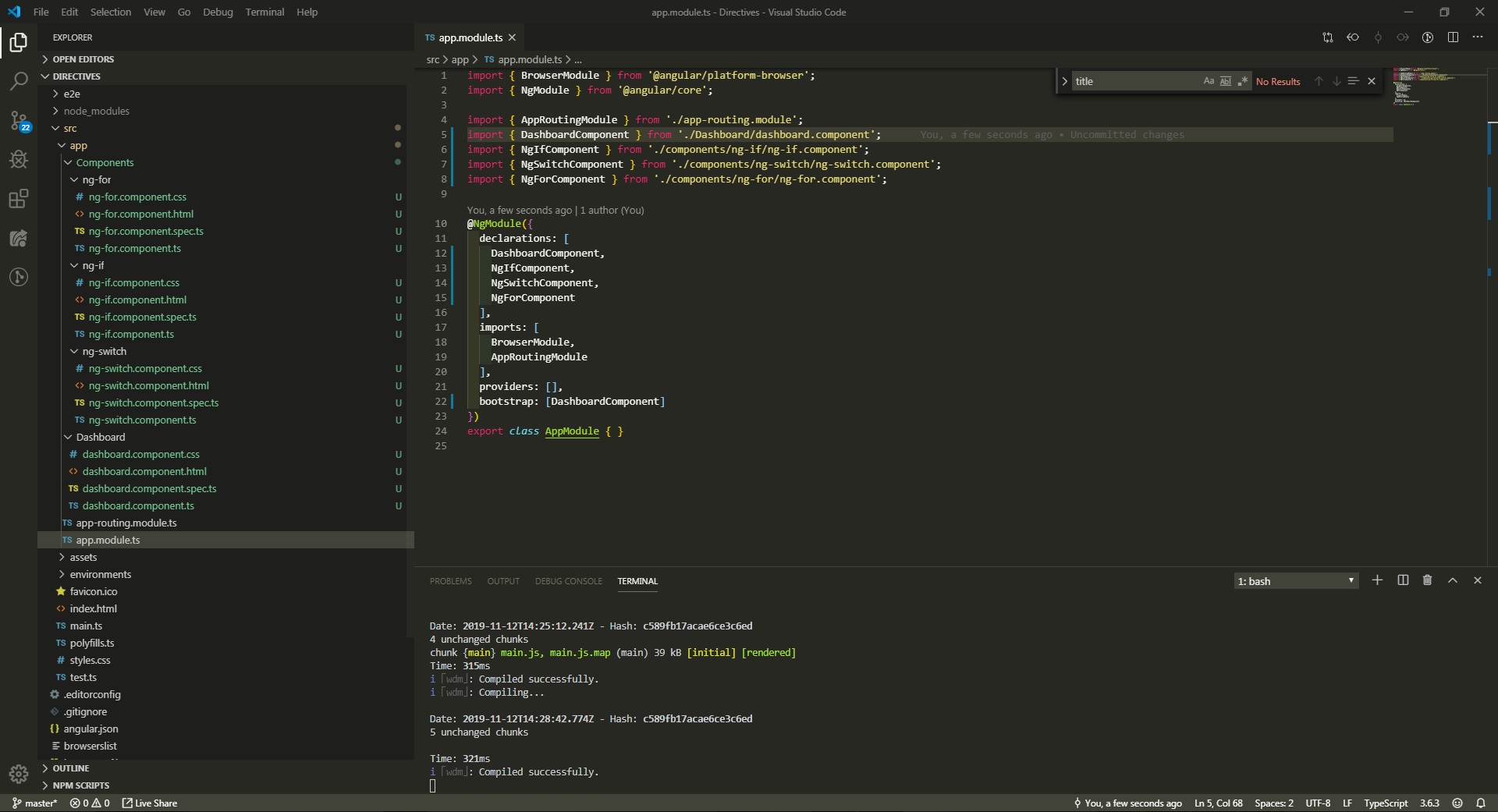Start Live Share from status bar

click(x=150, y=803)
